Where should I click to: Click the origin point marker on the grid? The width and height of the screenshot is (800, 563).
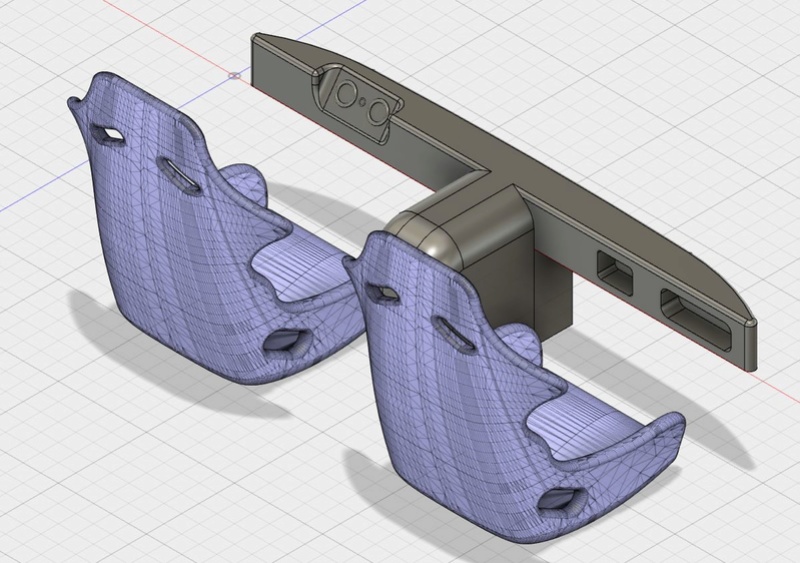click(234, 76)
